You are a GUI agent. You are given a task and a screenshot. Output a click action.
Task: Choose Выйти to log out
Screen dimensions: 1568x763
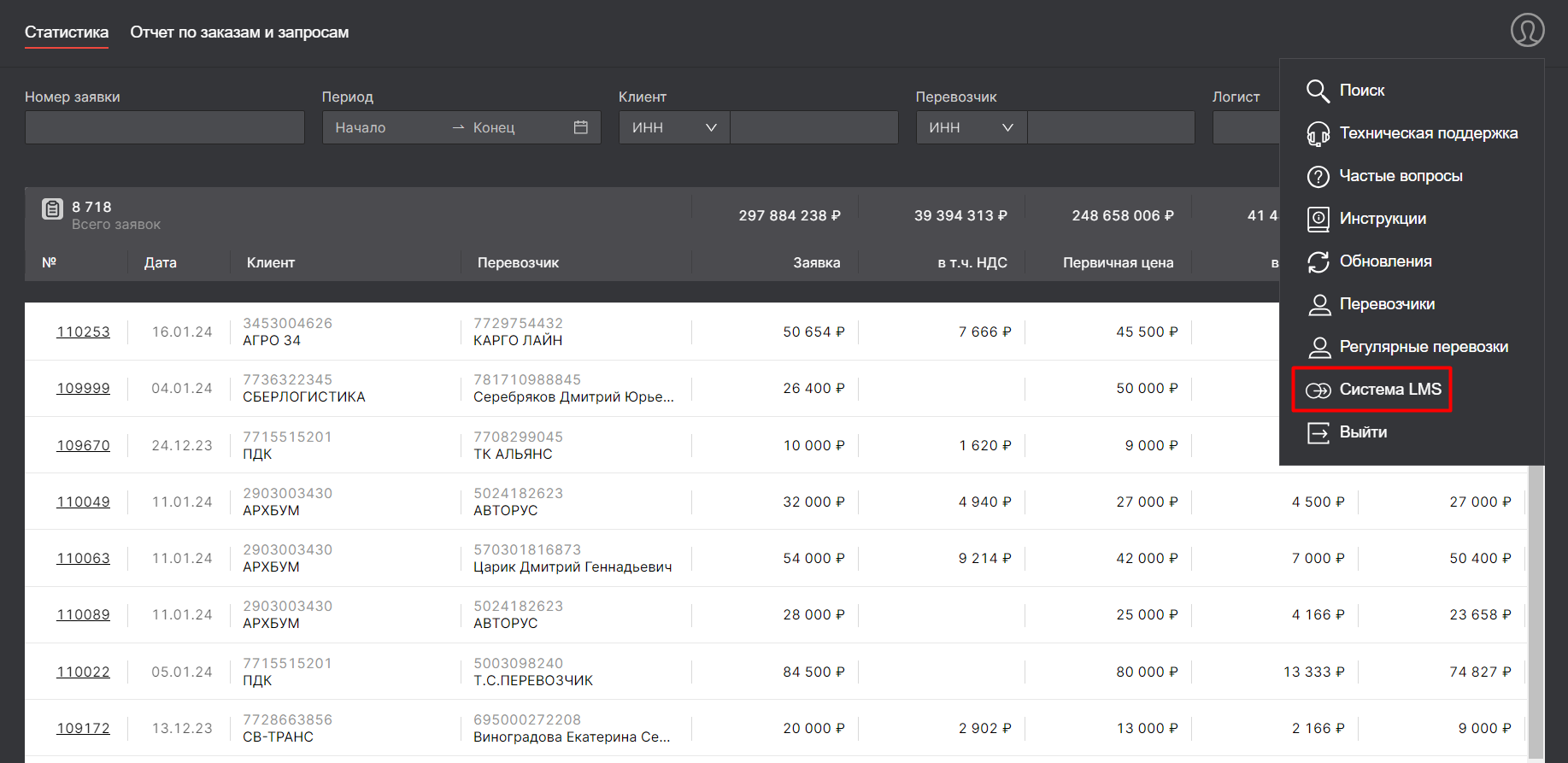pyautogui.click(x=1363, y=431)
